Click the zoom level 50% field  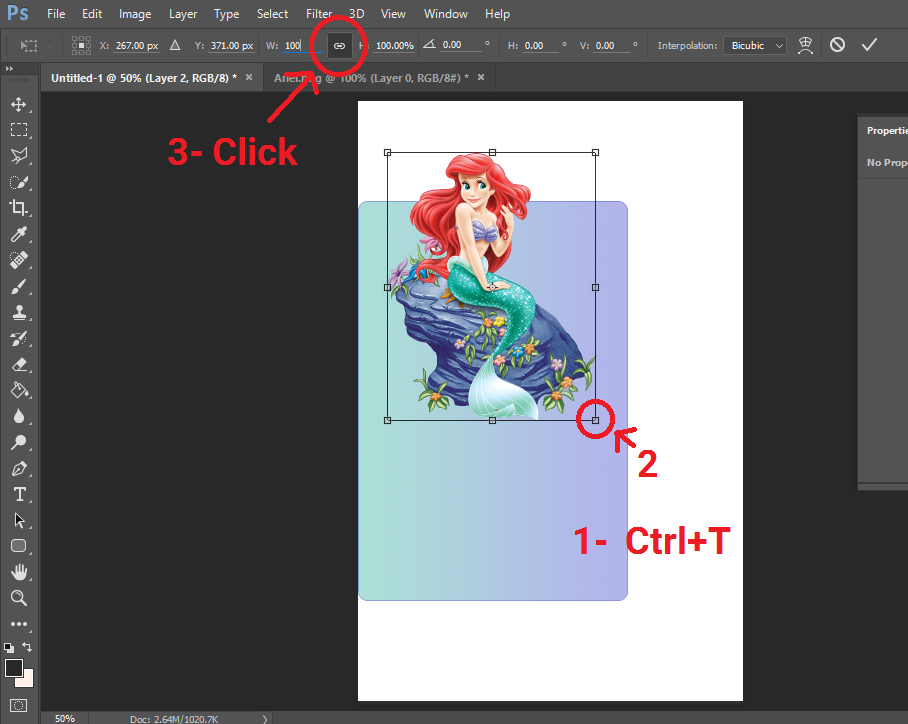(64, 718)
